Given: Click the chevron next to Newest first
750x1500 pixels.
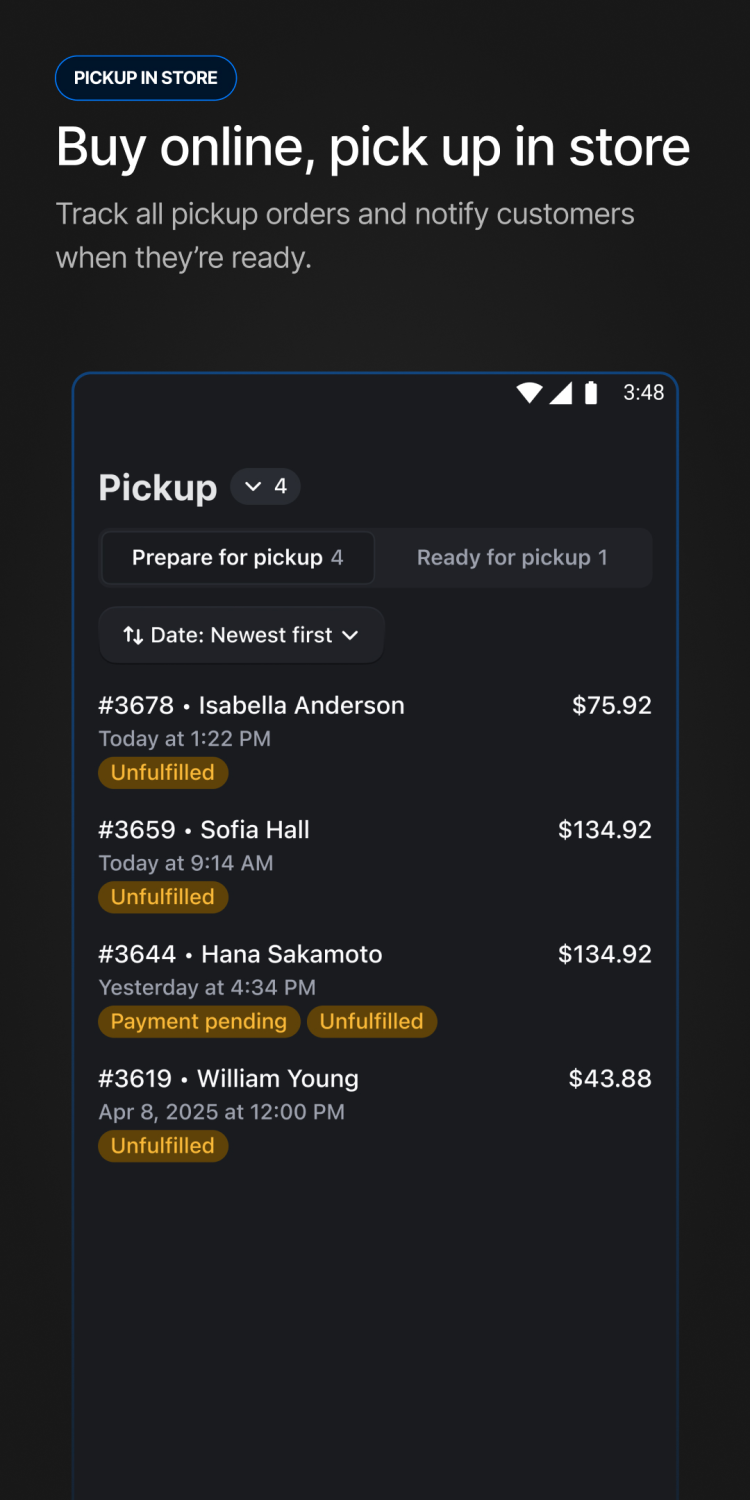Looking at the screenshot, I should coord(350,635).
